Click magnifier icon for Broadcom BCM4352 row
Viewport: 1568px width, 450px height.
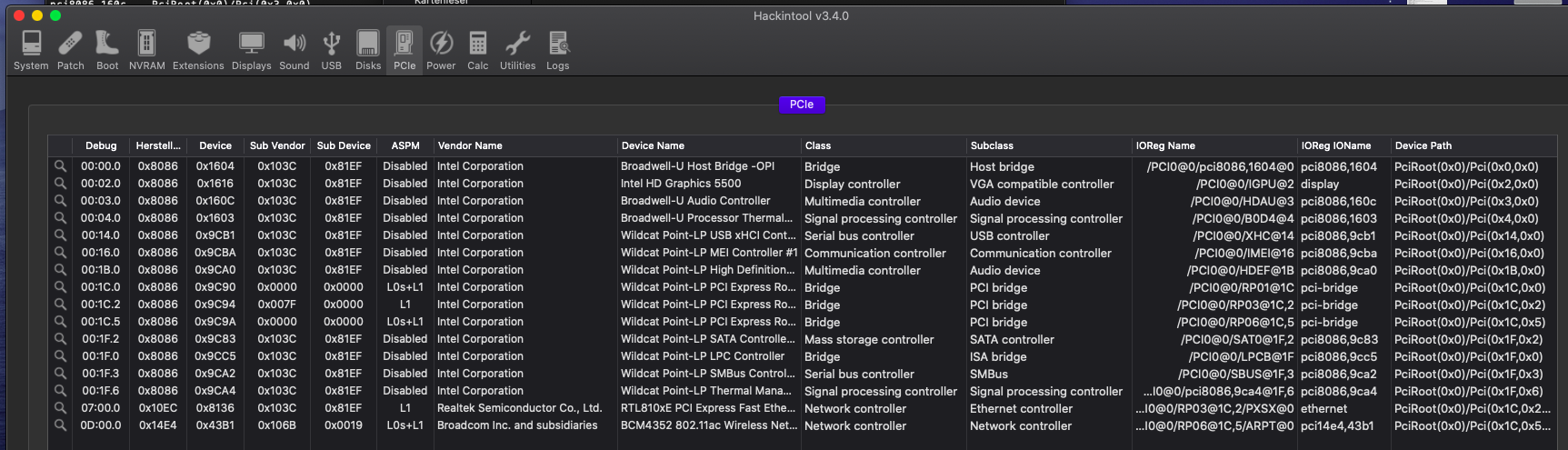pos(60,425)
